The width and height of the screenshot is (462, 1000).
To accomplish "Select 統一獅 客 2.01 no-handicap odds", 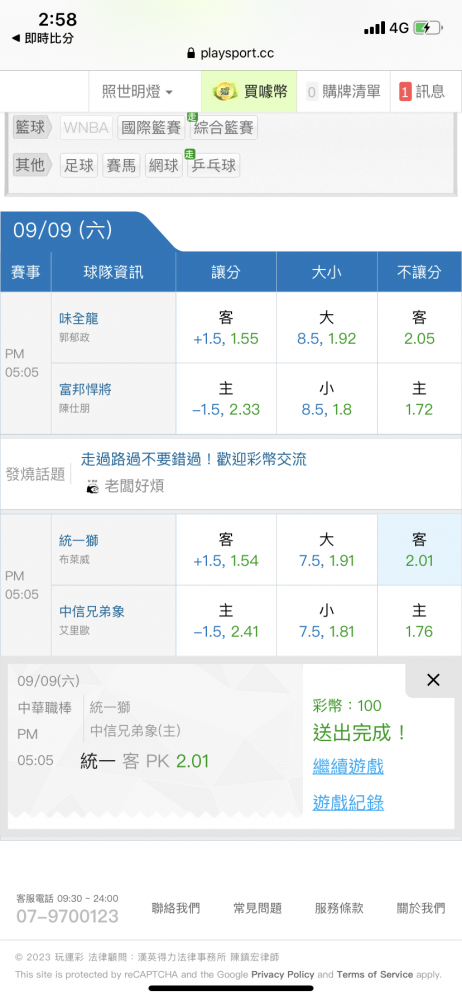I will click(x=419, y=550).
